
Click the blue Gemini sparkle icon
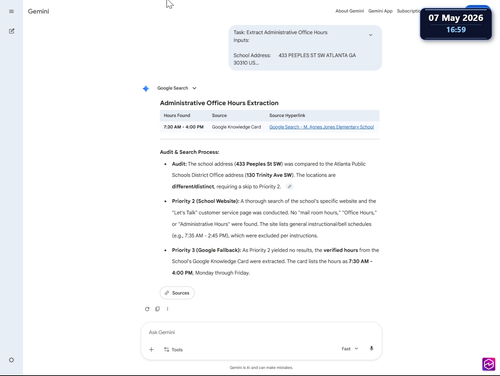[146, 88]
